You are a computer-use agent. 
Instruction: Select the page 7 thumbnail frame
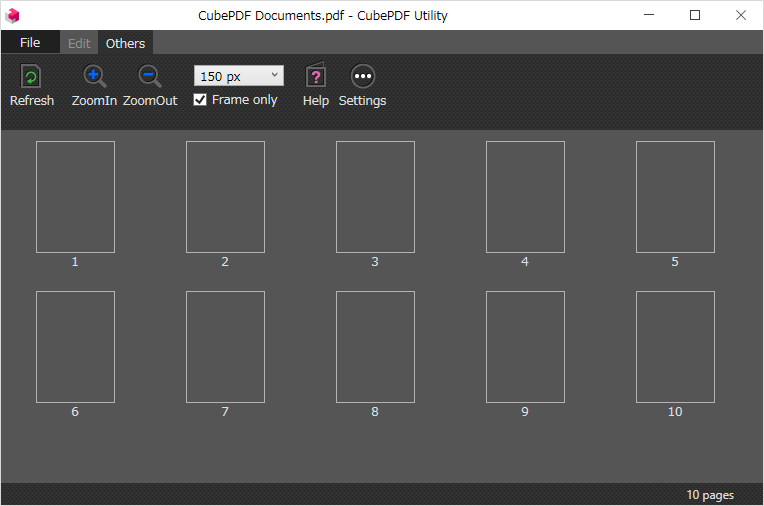(x=226, y=347)
